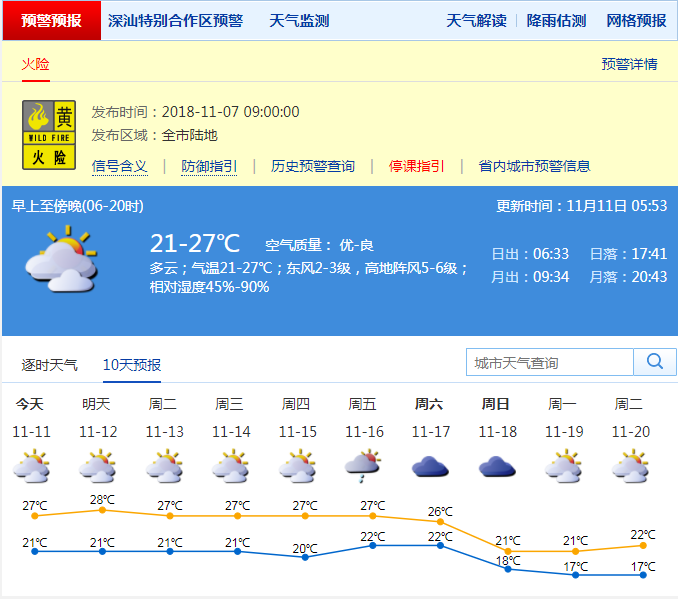The image size is (678, 599).
Task: Open the 预警详情 link
Action: pyautogui.click(x=629, y=64)
